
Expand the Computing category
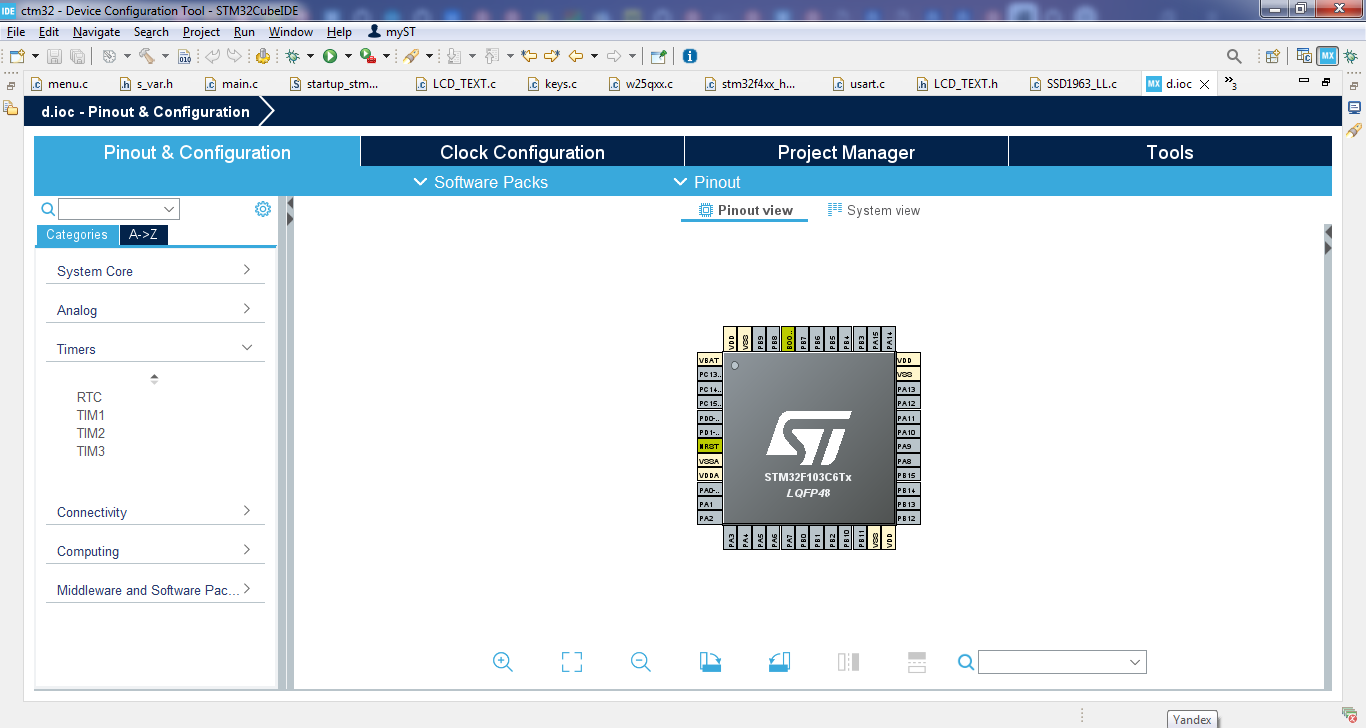point(155,551)
